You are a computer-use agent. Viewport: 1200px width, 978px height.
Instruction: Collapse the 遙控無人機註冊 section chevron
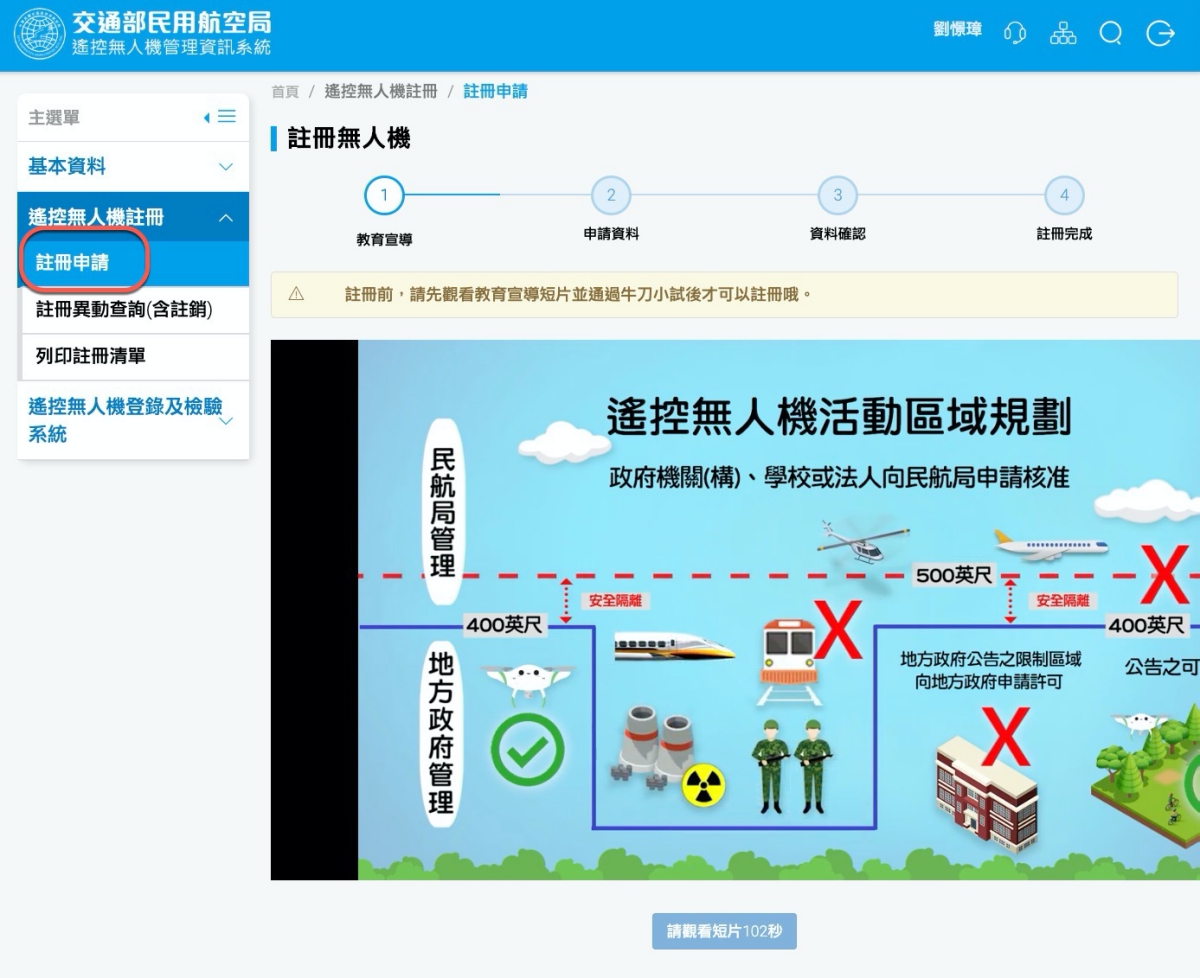(226, 217)
